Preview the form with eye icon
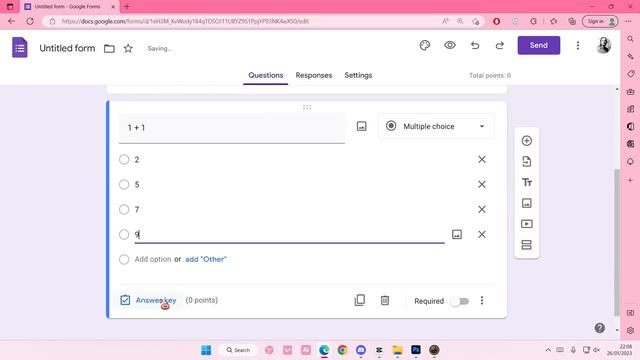640x360 pixels. pyautogui.click(x=450, y=45)
